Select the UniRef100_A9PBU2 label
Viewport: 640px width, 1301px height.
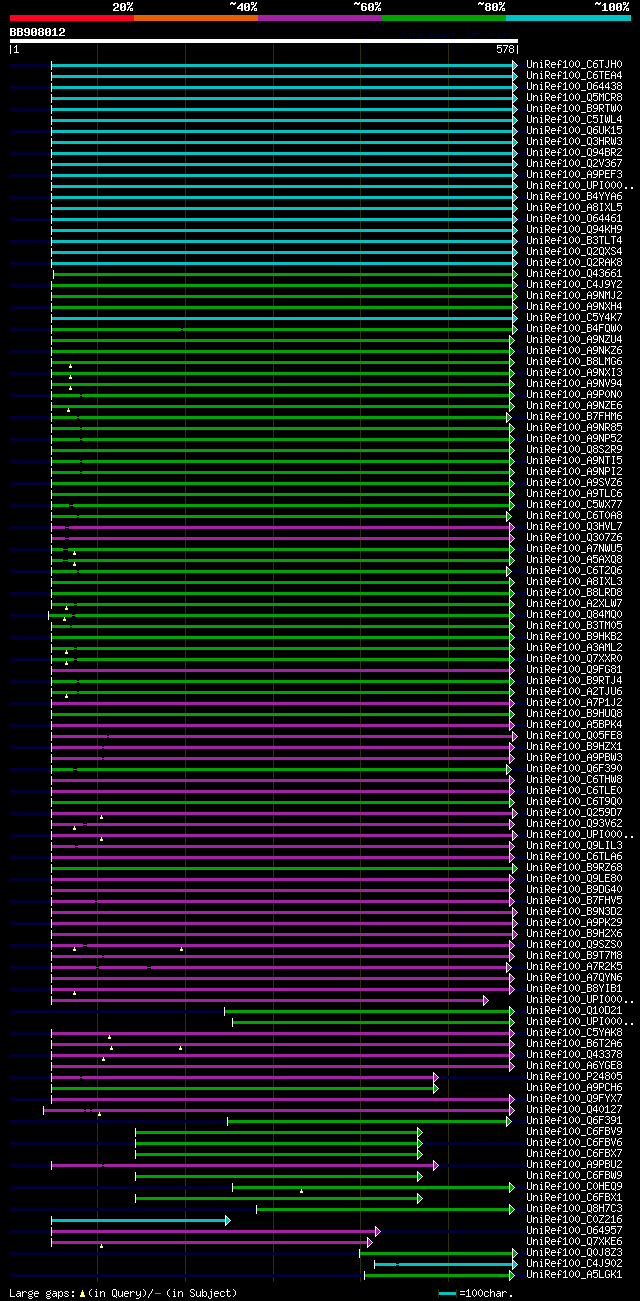pos(574,1164)
